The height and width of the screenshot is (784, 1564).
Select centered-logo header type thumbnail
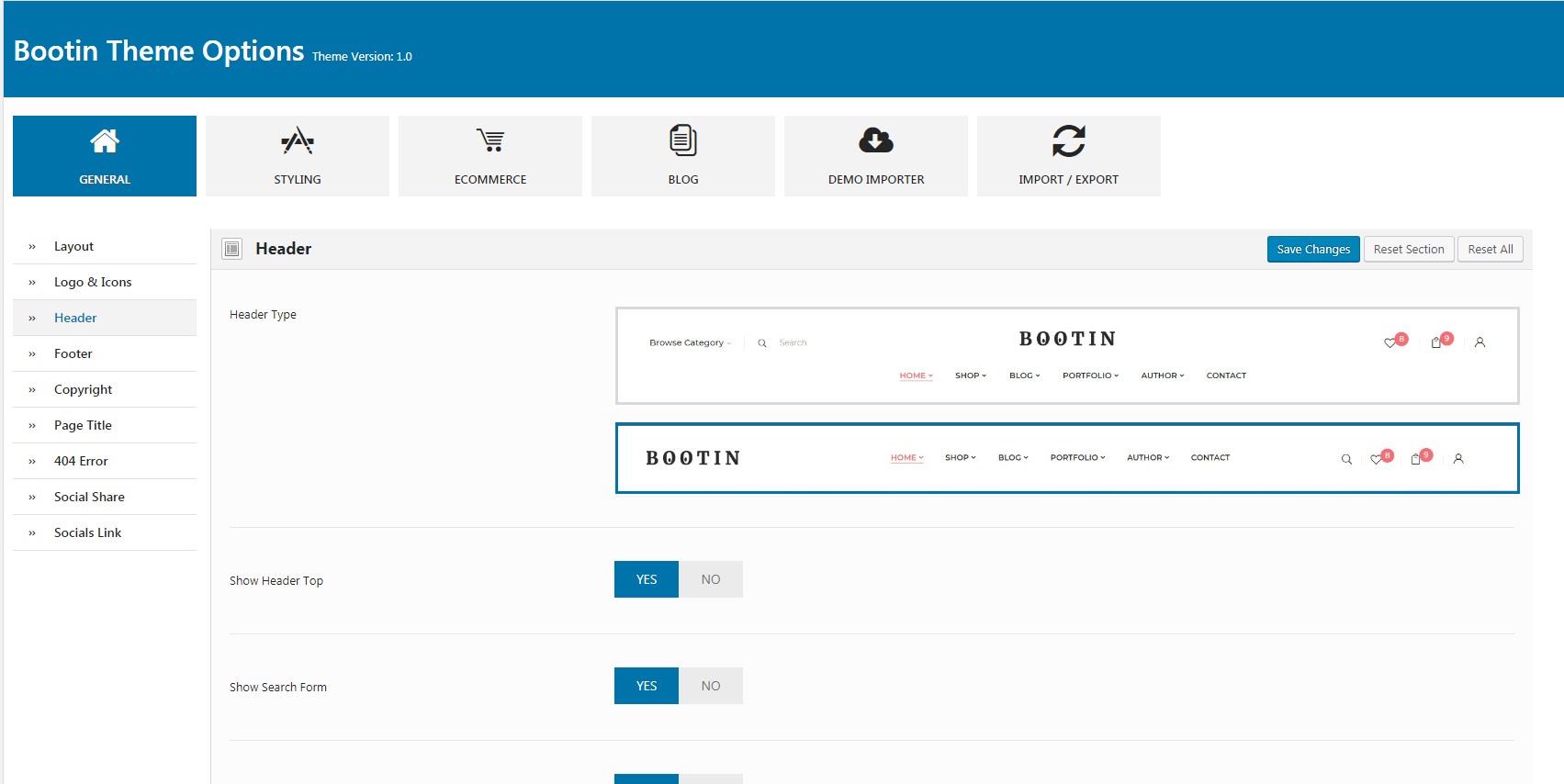click(x=1067, y=355)
